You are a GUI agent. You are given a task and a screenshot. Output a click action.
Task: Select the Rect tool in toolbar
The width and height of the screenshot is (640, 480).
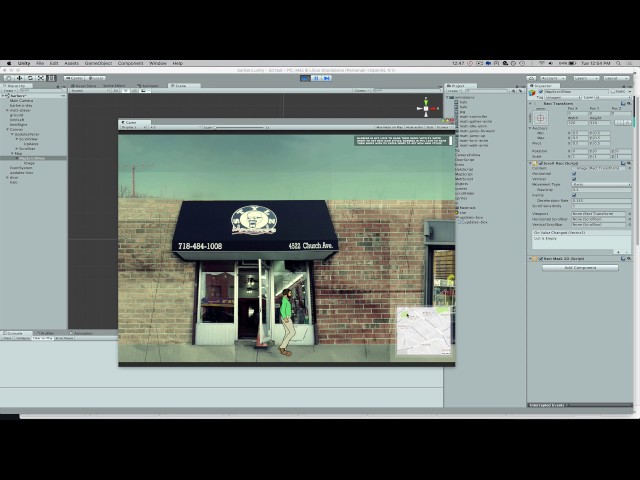[51, 78]
